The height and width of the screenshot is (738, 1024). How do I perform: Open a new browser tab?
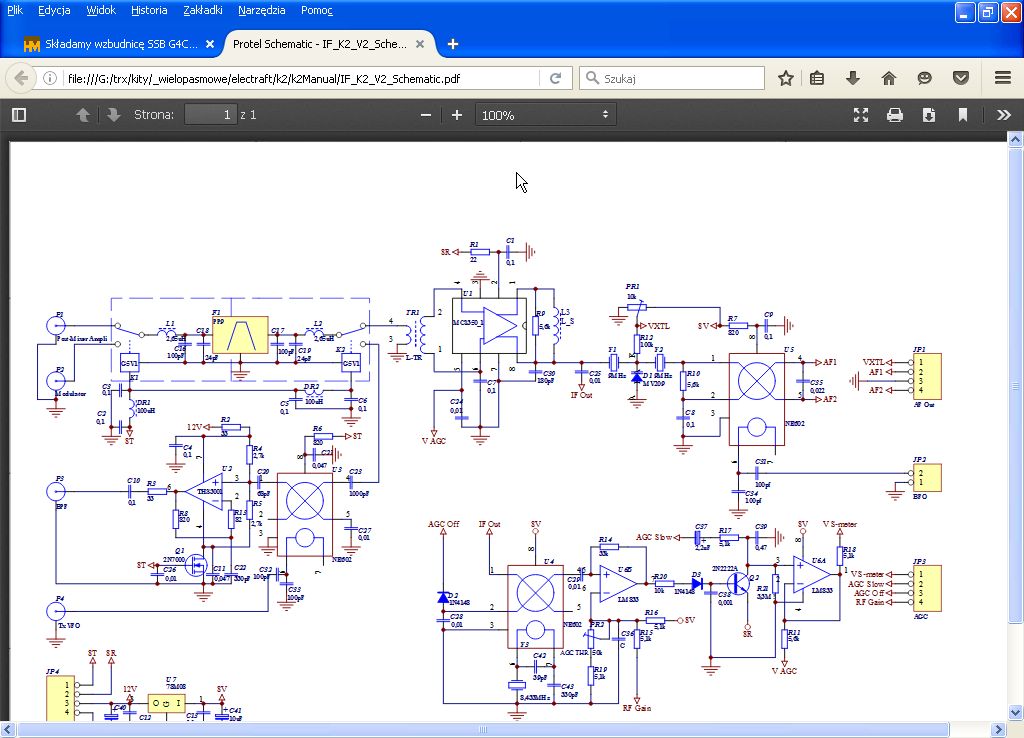click(453, 44)
